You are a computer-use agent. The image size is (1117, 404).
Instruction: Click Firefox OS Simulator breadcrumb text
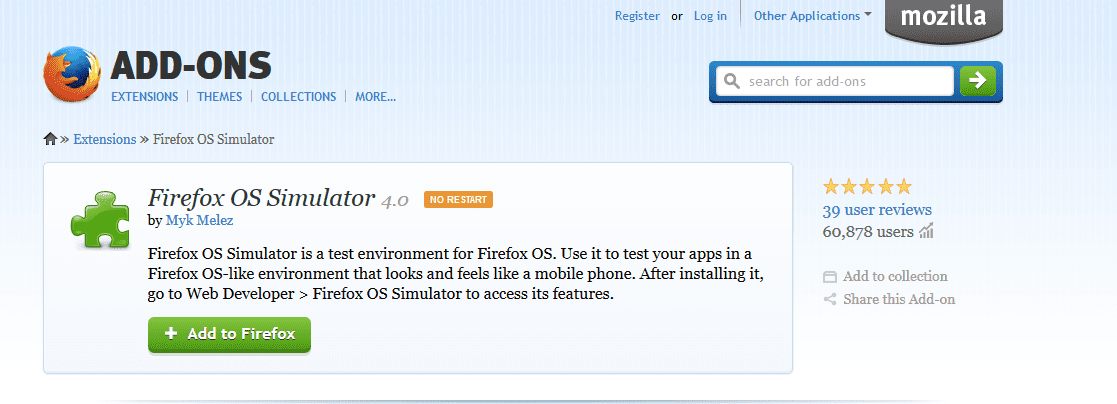click(214, 139)
